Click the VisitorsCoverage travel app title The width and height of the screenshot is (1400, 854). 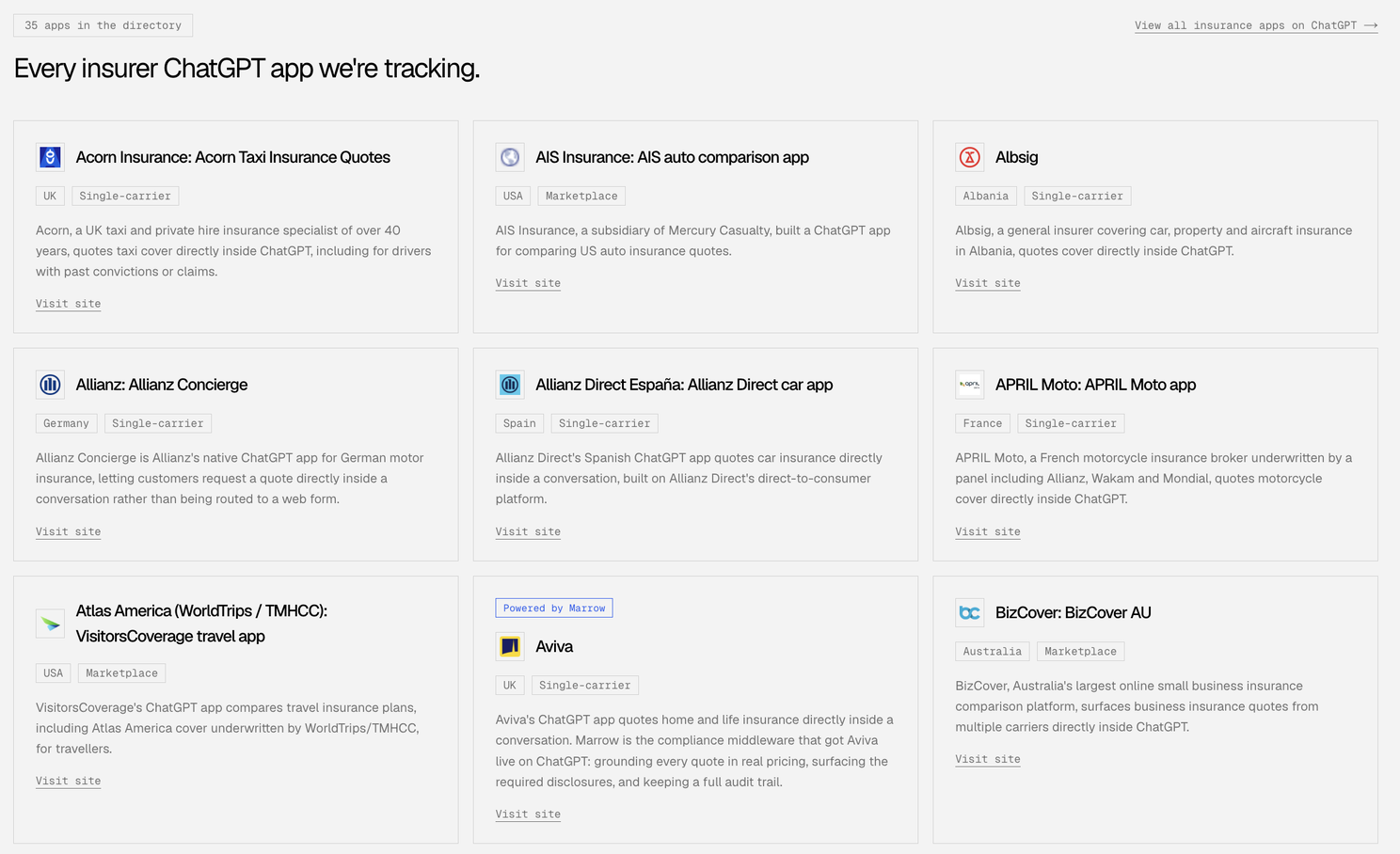click(x=201, y=624)
